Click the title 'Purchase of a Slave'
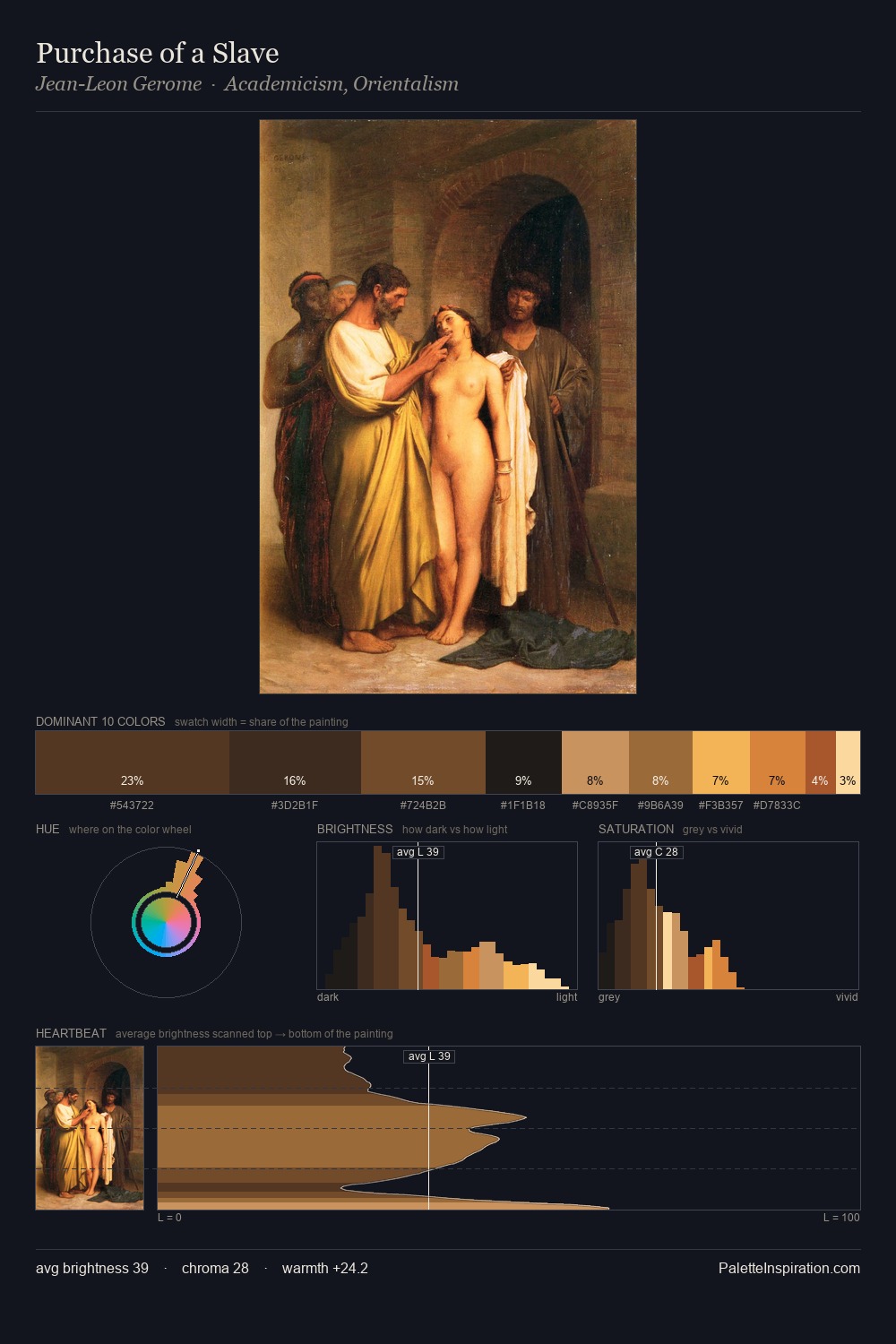 [158, 53]
